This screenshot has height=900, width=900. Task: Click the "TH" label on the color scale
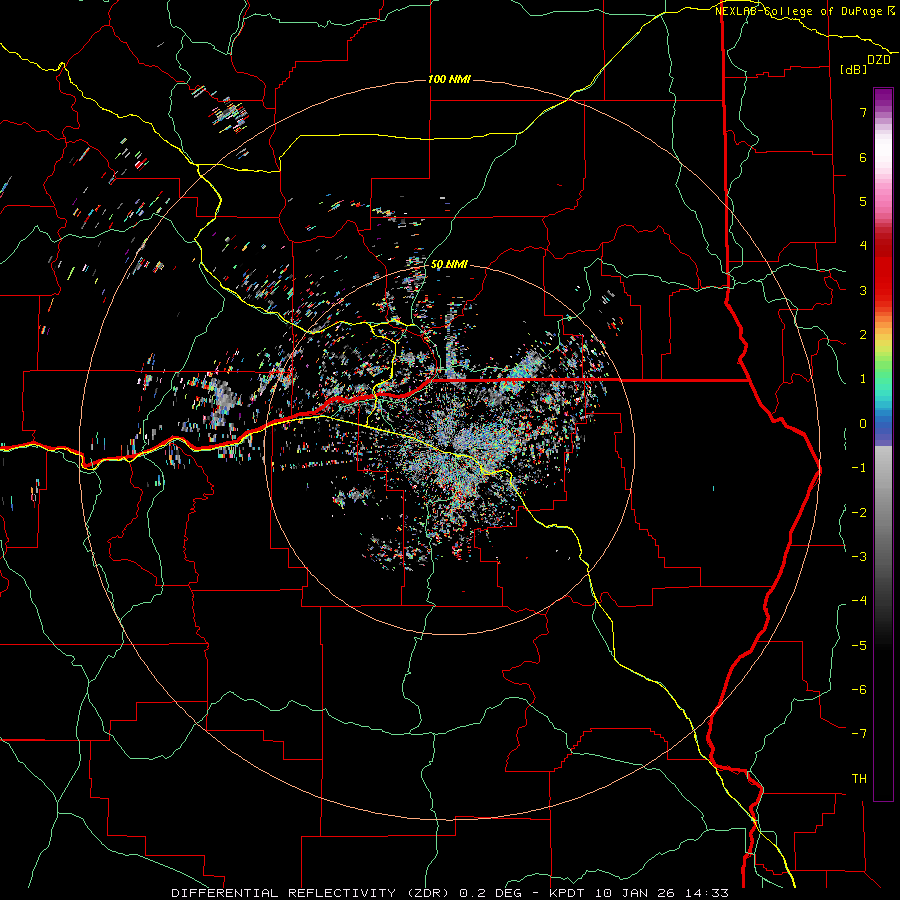point(859,778)
